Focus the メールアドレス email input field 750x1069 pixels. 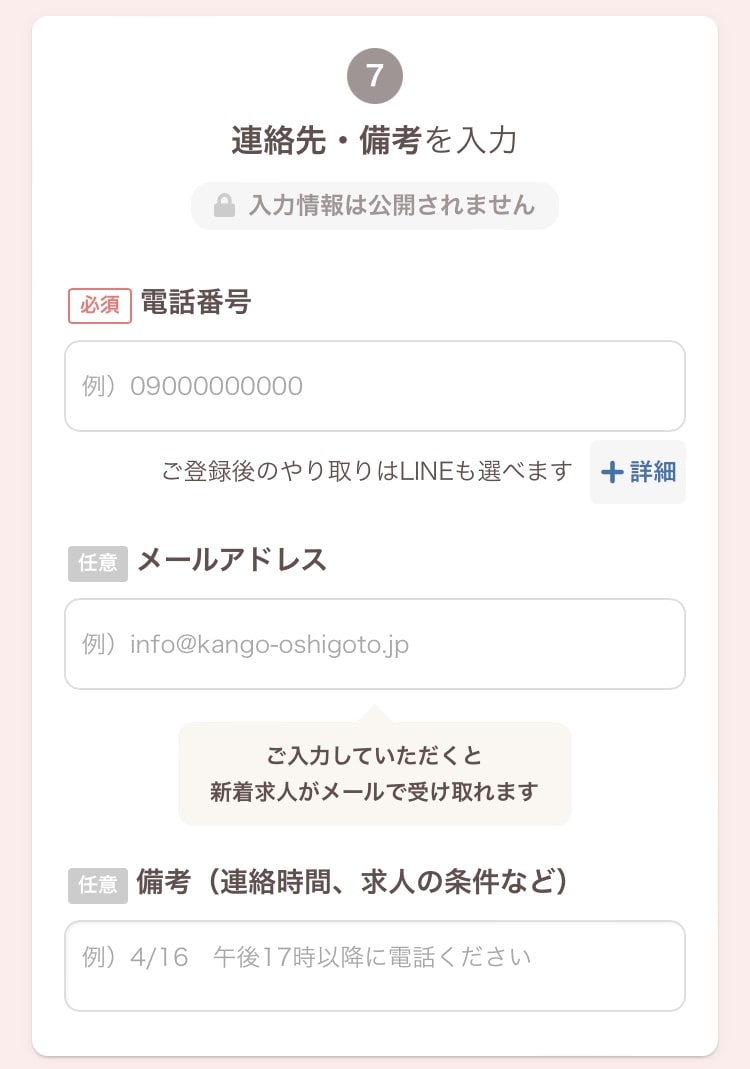pos(375,644)
